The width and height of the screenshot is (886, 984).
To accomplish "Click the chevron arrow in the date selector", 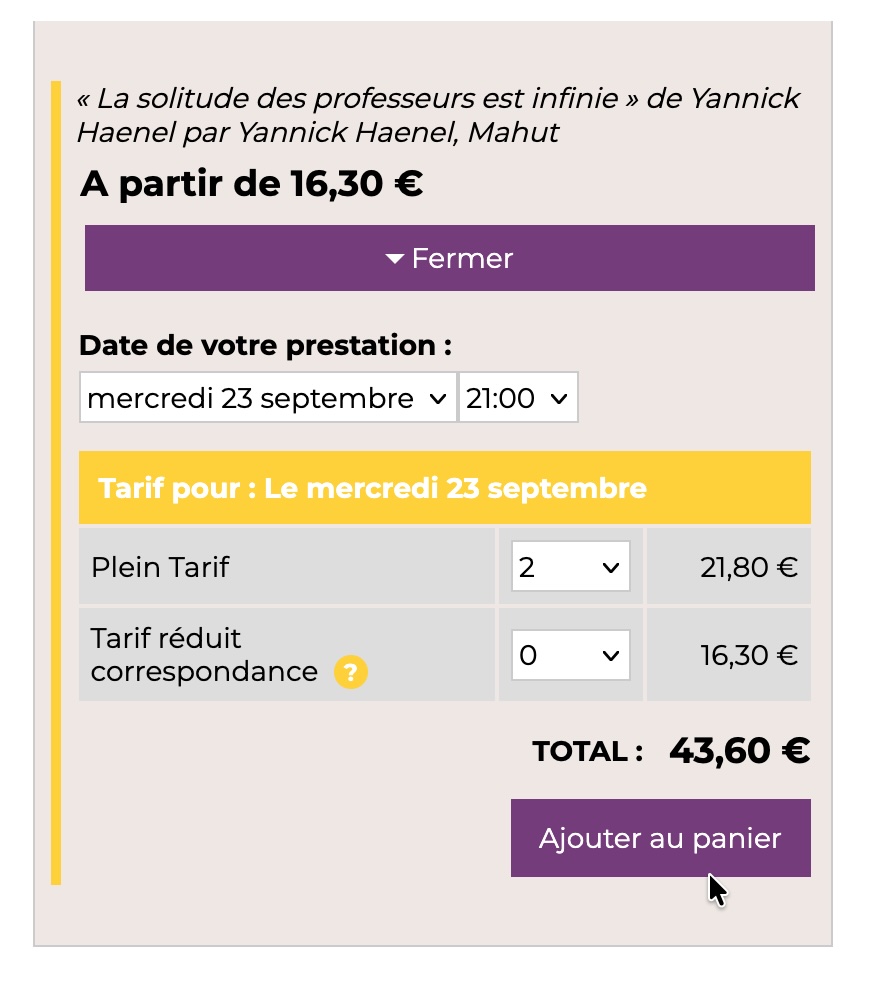I will click(x=438, y=398).
